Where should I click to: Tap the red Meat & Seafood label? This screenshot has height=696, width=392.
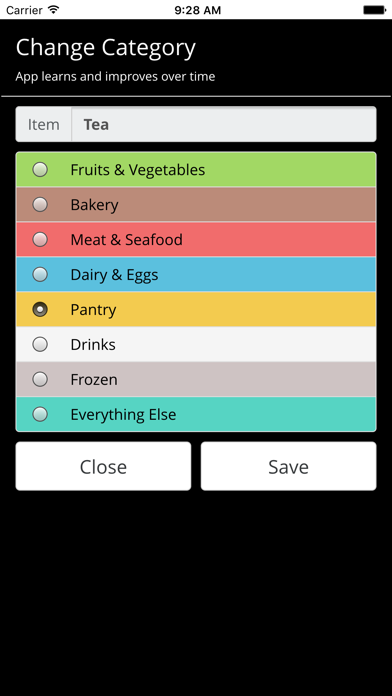pos(127,240)
